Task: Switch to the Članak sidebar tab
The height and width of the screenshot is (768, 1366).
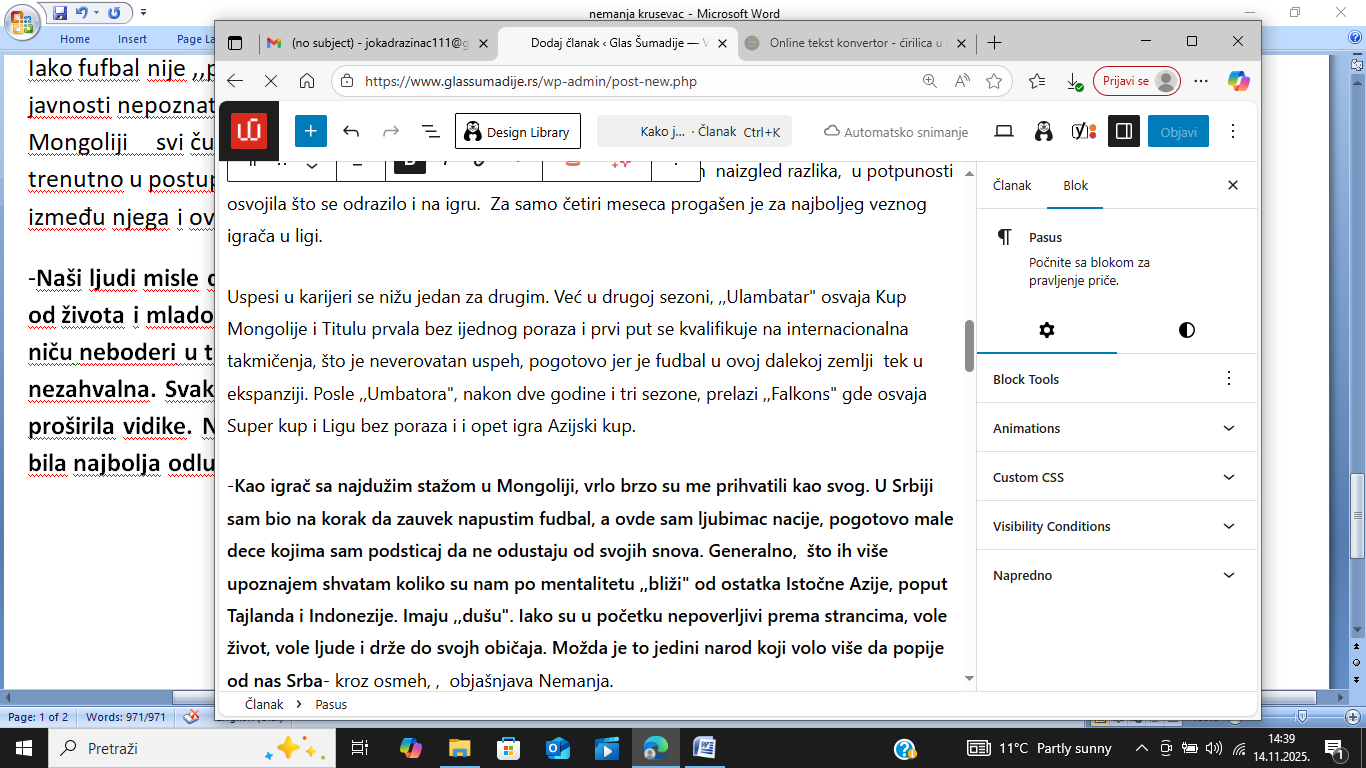Action: tap(1012, 185)
